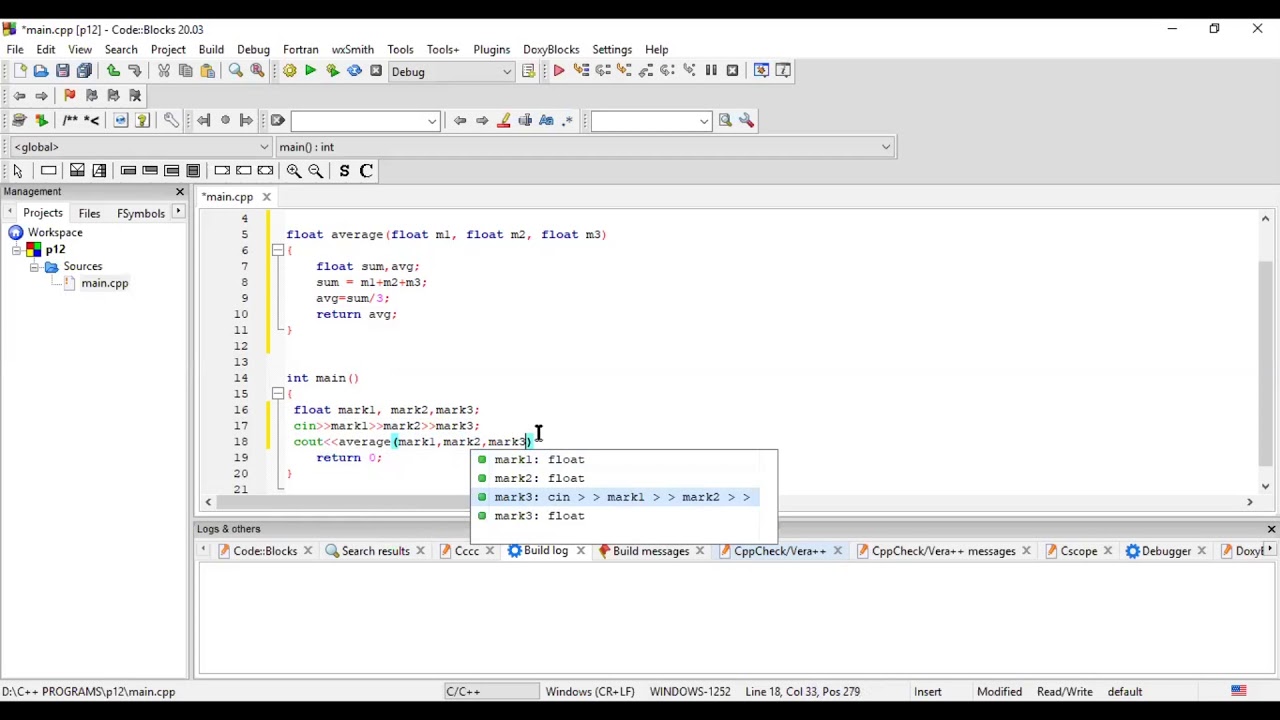Screen dimensions: 1280x720
Task: Insert a Doxygen block comment
Action: [x=70, y=121]
